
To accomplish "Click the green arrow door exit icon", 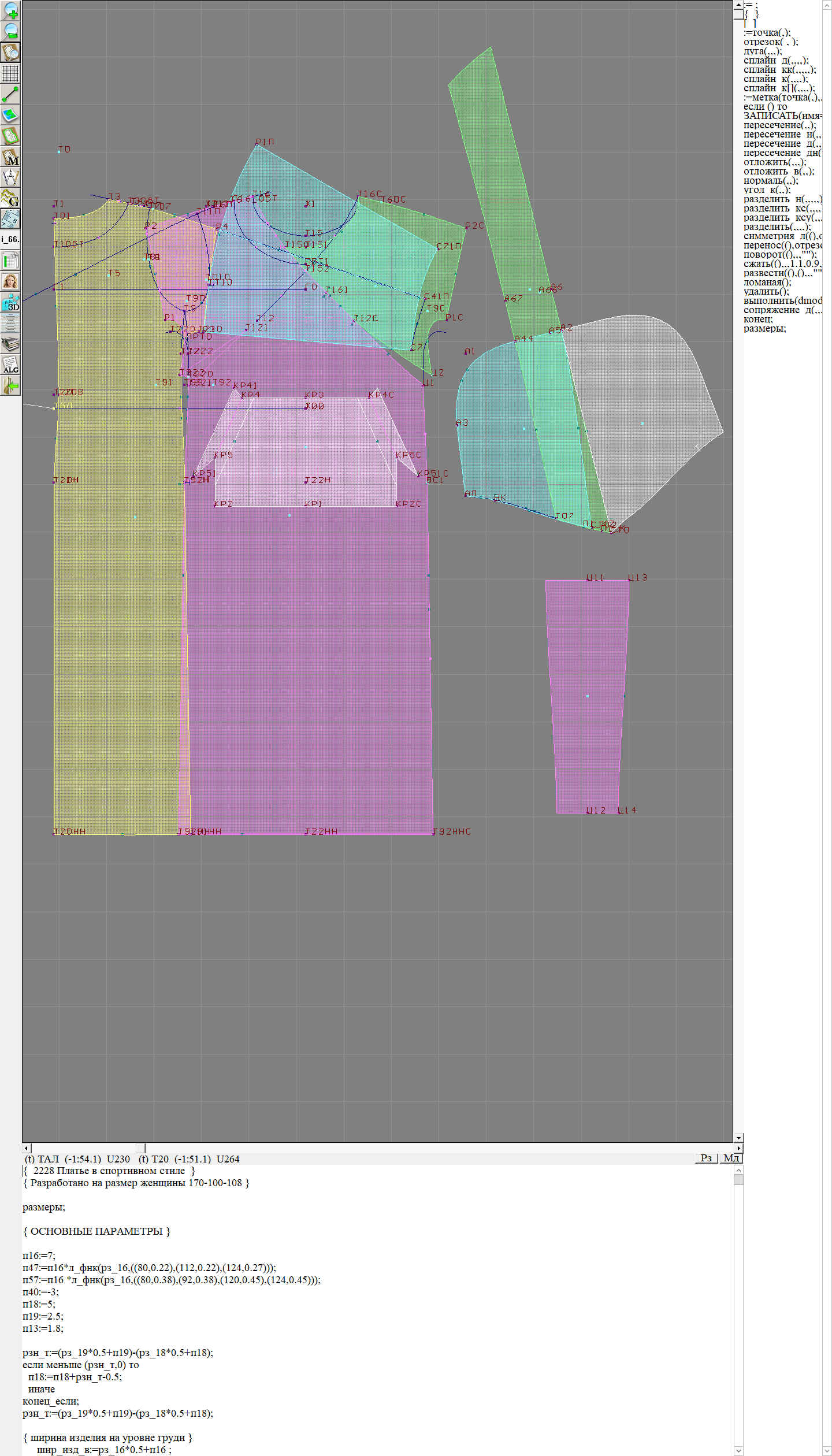I will (x=10, y=385).
